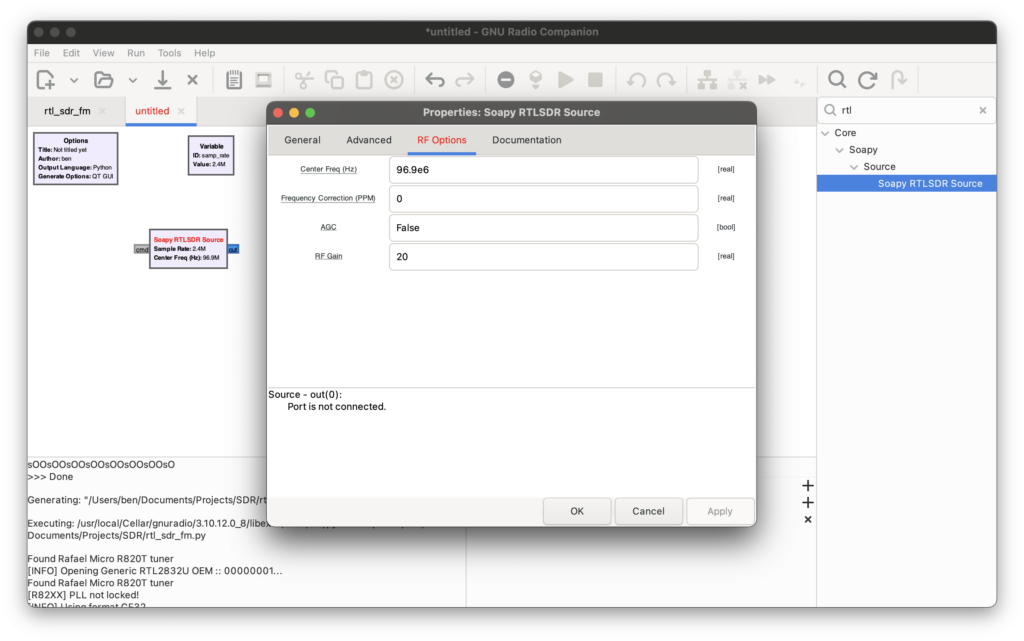The width and height of the screenshot is (1024, 641).
Task: Click the undo arrow in the toolbar
Action: coord(435,80)
